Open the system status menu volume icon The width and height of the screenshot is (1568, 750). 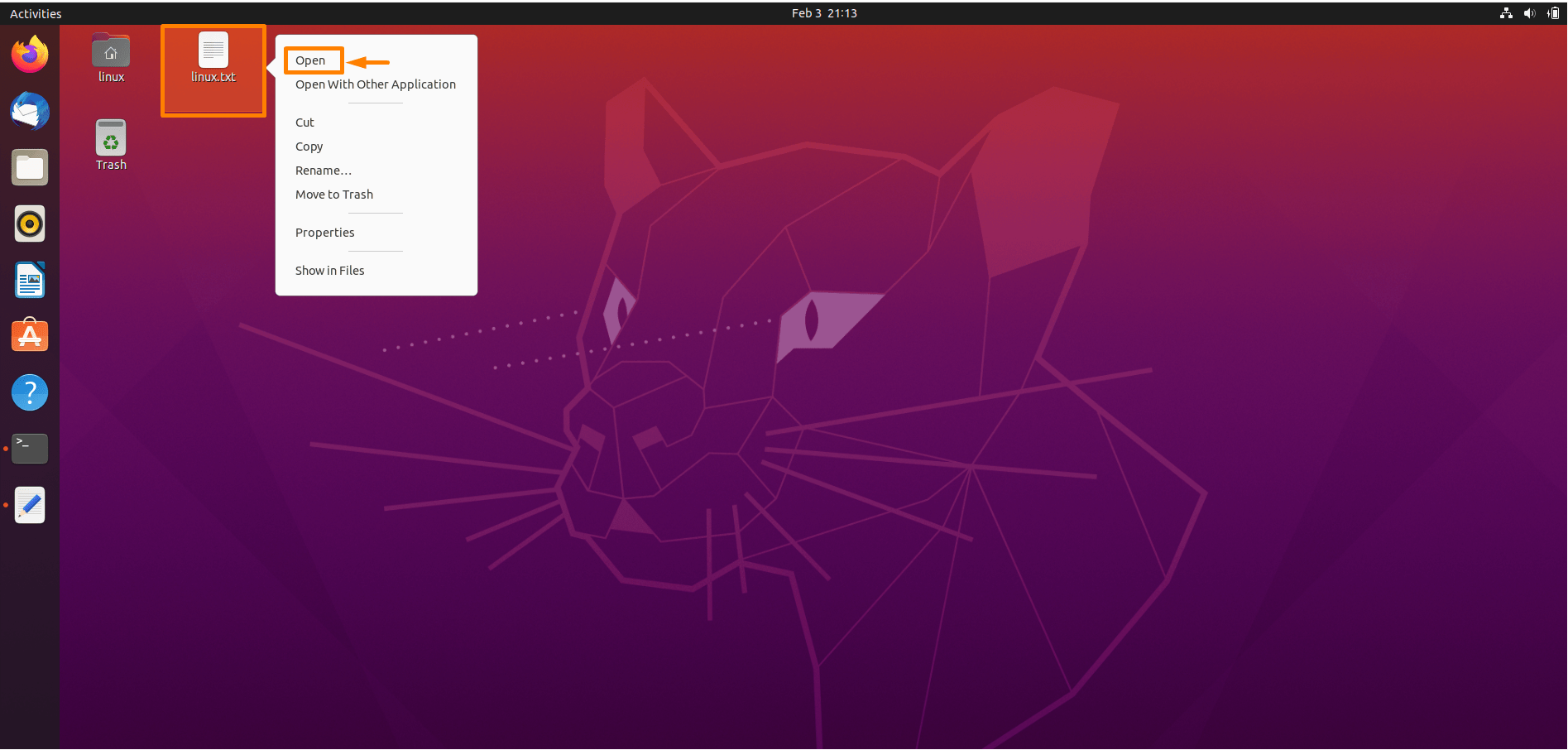[x=1529, y=13]
